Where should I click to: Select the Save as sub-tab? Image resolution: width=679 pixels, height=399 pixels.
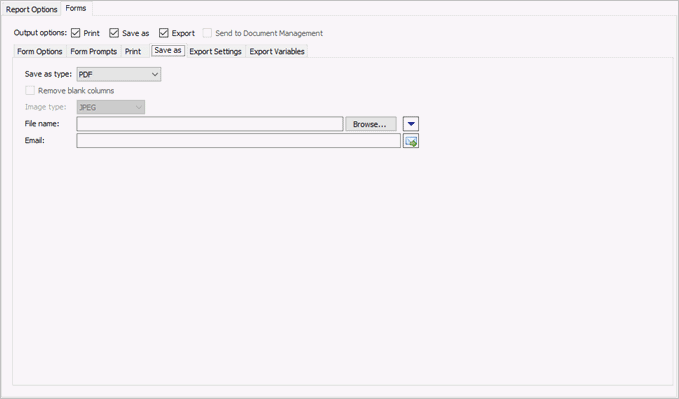[168, 50]
